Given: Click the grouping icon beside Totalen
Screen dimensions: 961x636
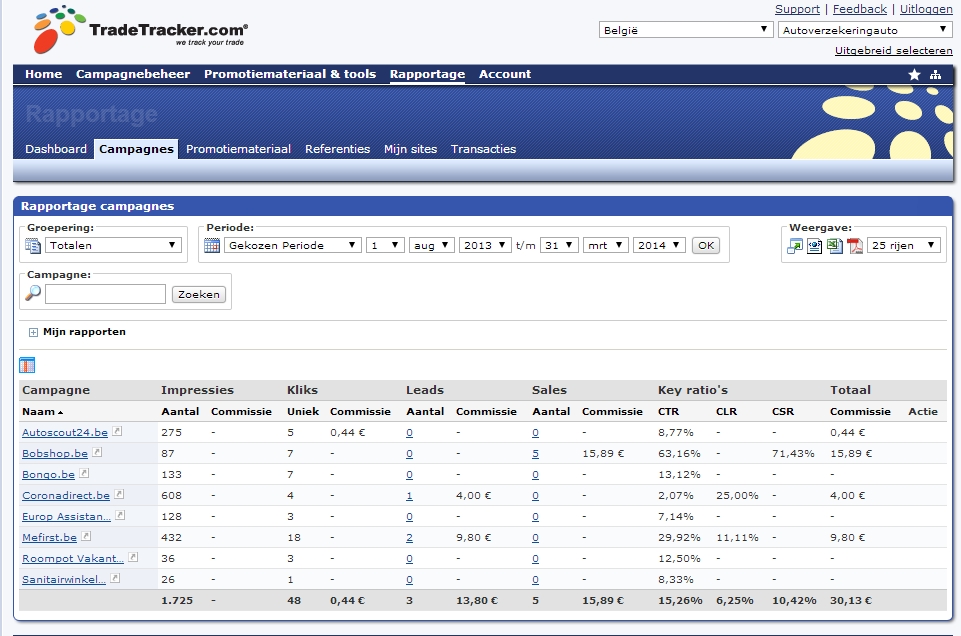Looking at the screenshot, I should pos(32,246).
